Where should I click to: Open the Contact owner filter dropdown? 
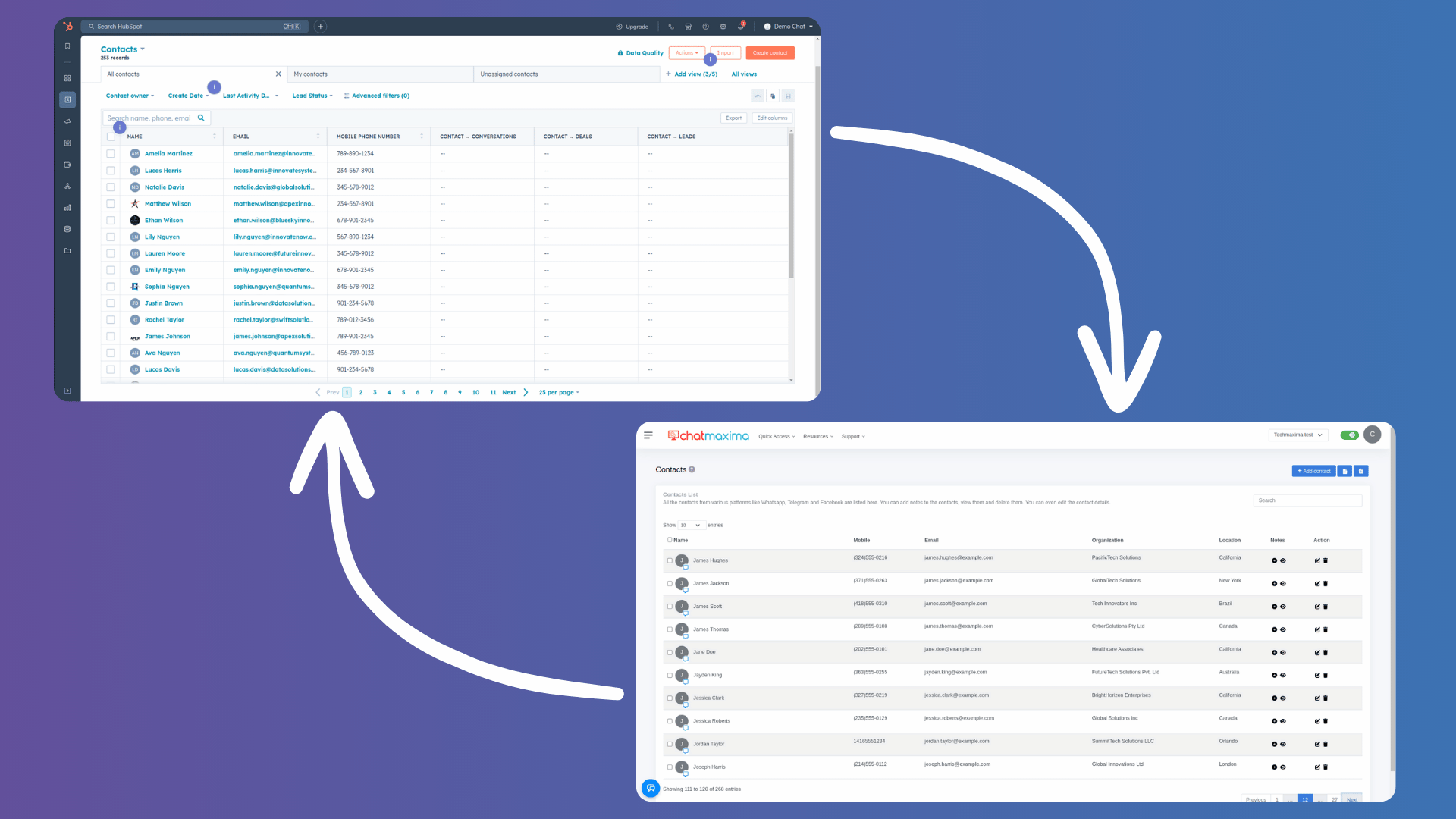tap(130, 96)
